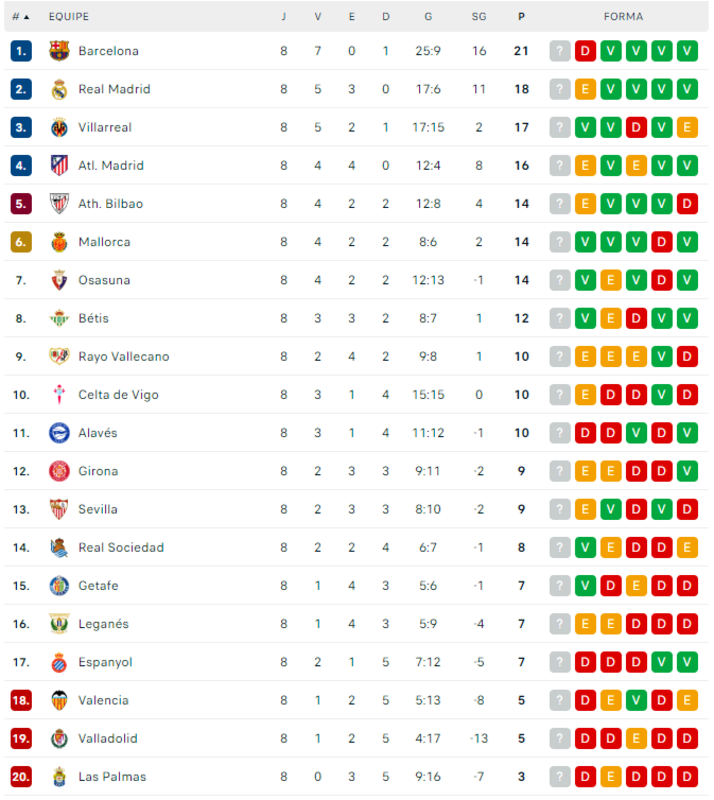The height and width of the screenshot is (800, 714).
Task: Click the FORMA column header
Action: click(x=623, y=17)
